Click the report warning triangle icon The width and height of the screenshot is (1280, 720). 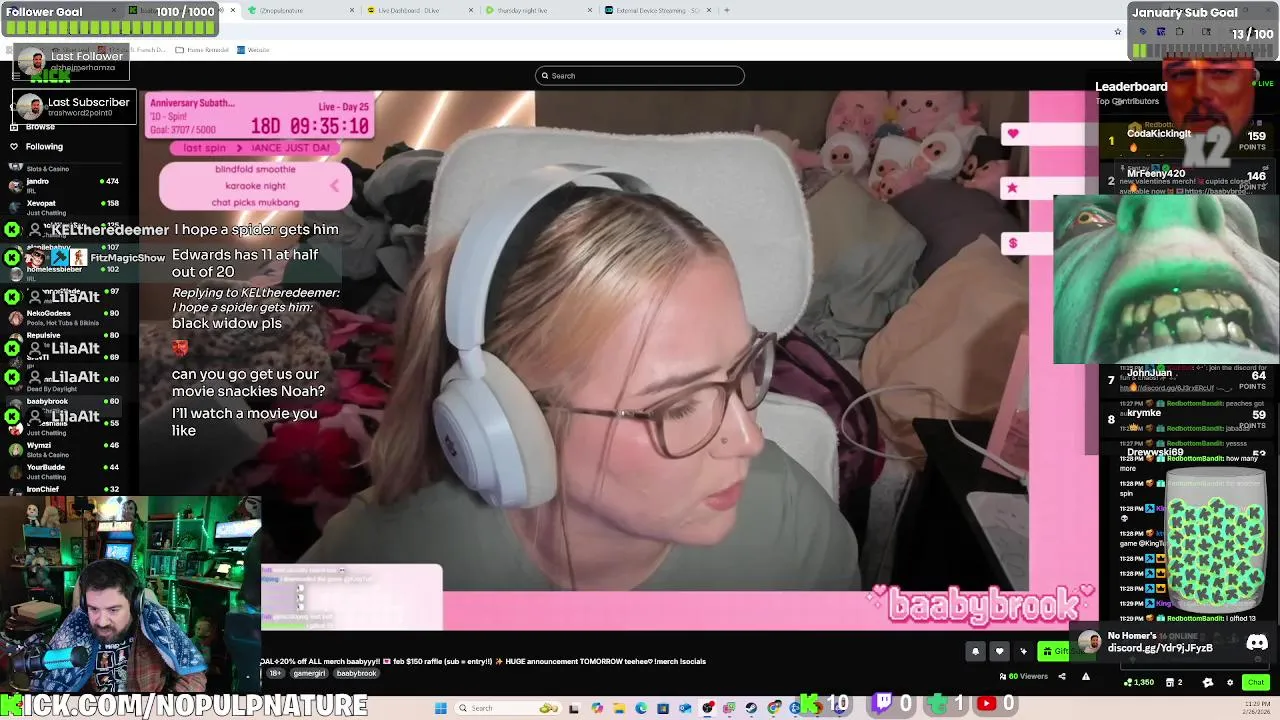[x=1085, y=677]
